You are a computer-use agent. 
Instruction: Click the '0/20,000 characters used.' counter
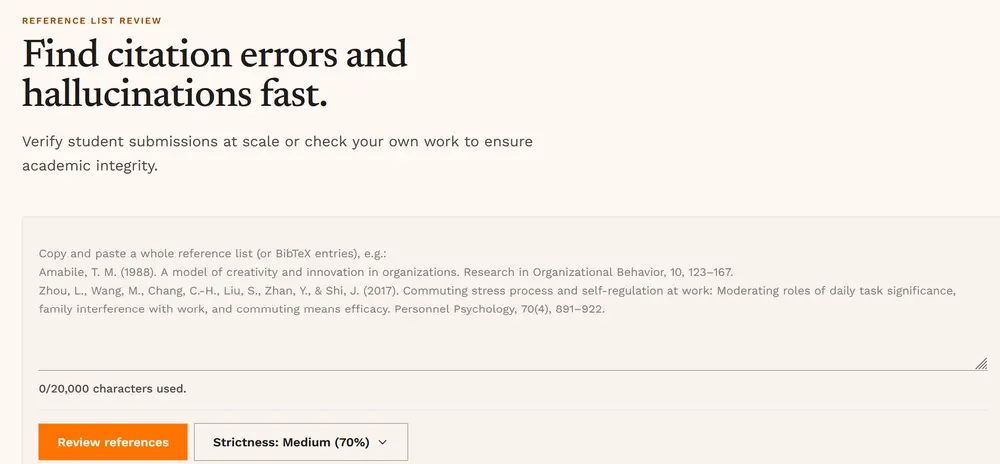click(112, 388)
